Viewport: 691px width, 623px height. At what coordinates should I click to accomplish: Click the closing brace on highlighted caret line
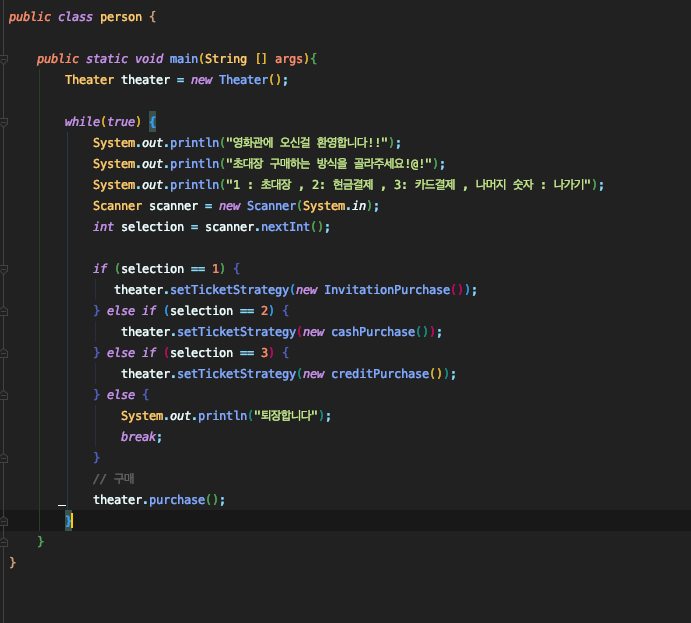click(68, 521)
